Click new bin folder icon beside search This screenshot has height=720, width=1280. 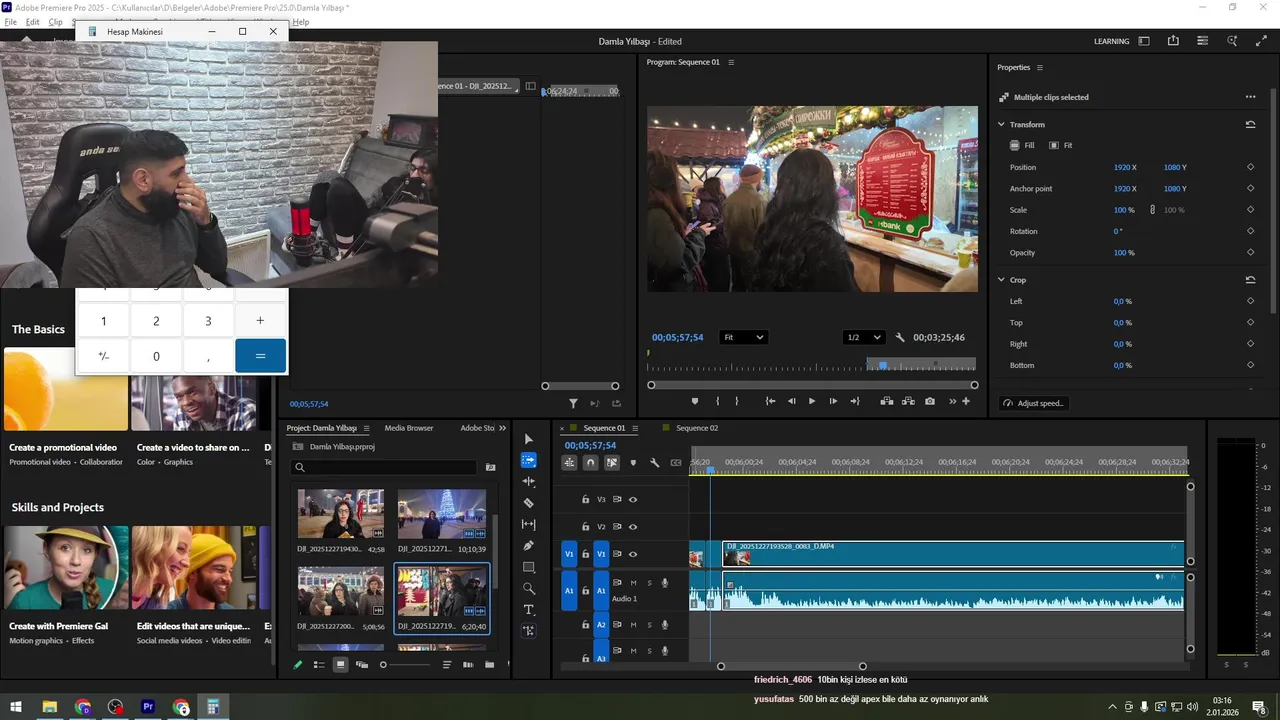click(490, 467)
